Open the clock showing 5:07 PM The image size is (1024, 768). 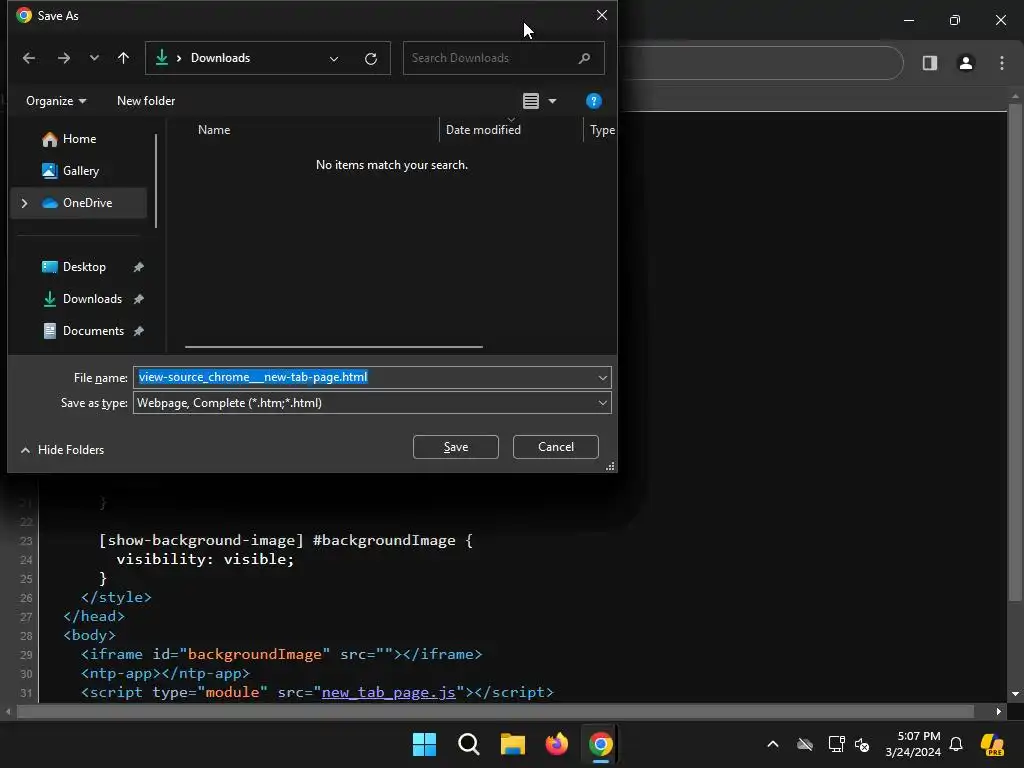(x=913, y=744)
